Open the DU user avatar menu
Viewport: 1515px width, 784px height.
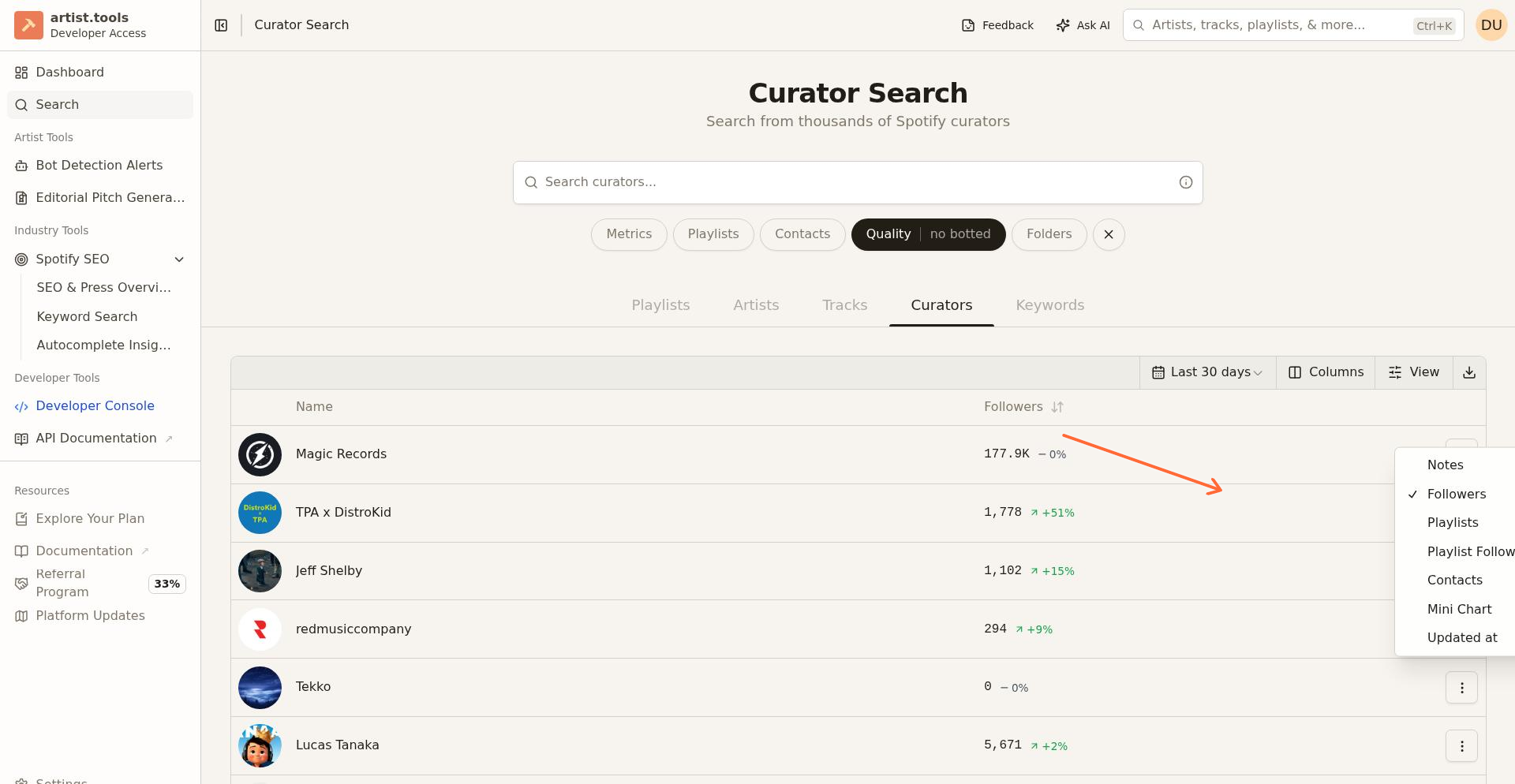click(x=1491, y=25)
